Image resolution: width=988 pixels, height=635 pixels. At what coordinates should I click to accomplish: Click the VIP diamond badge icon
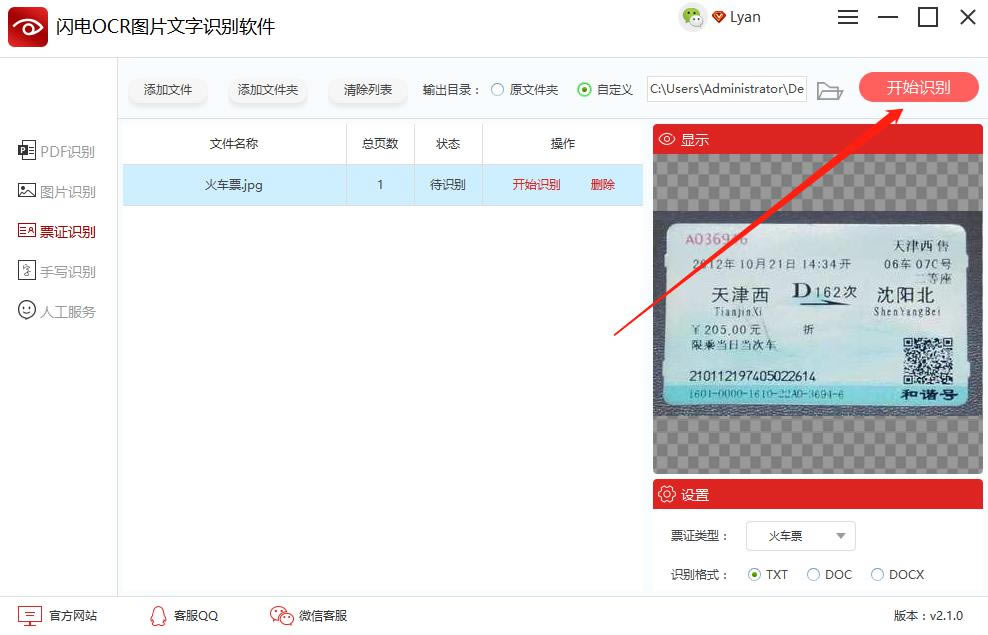(718, 17)
